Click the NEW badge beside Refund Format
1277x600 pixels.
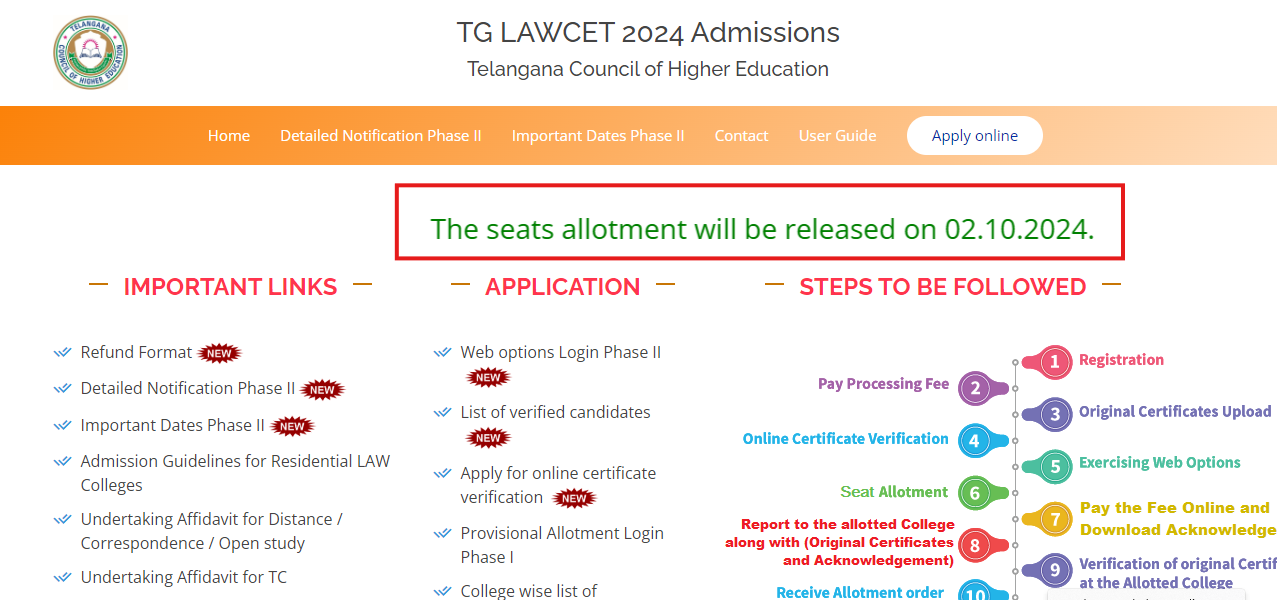[x=219, y=353]
